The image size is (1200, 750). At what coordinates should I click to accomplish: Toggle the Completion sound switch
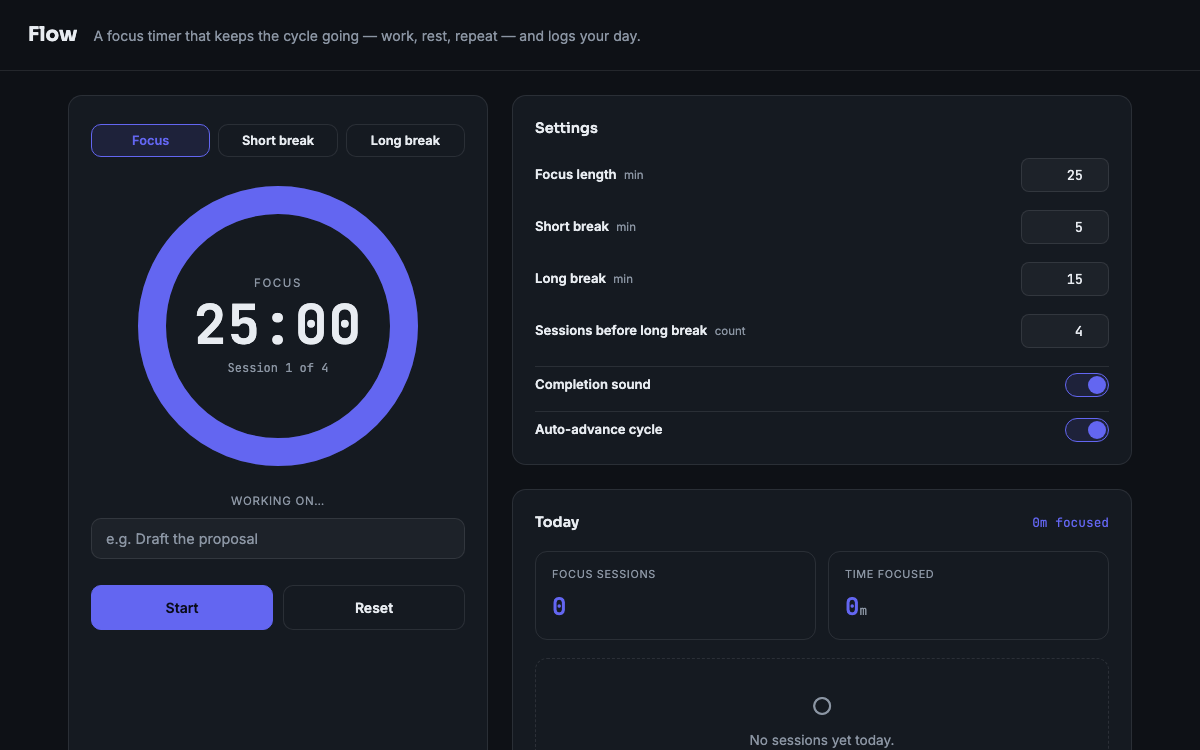click(1087, 385)
